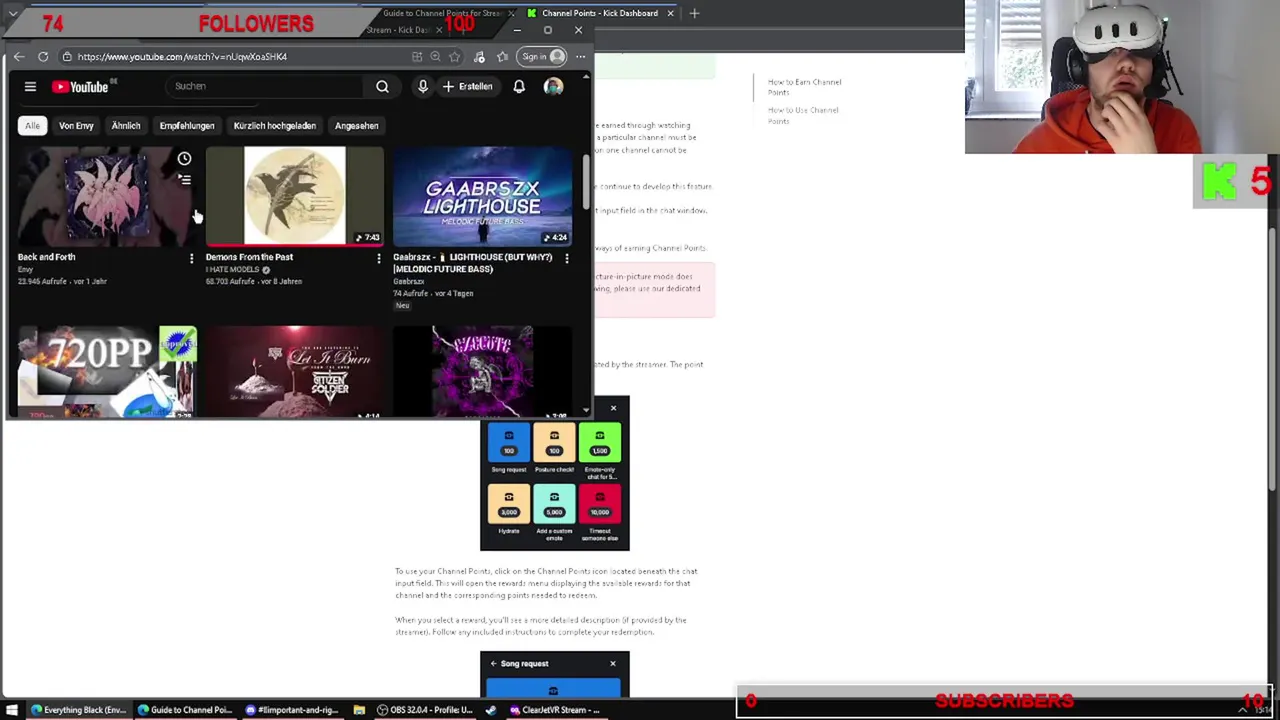Select the Angesehen filter chip
Viewport: 1280px width, 720px height.
356,126
